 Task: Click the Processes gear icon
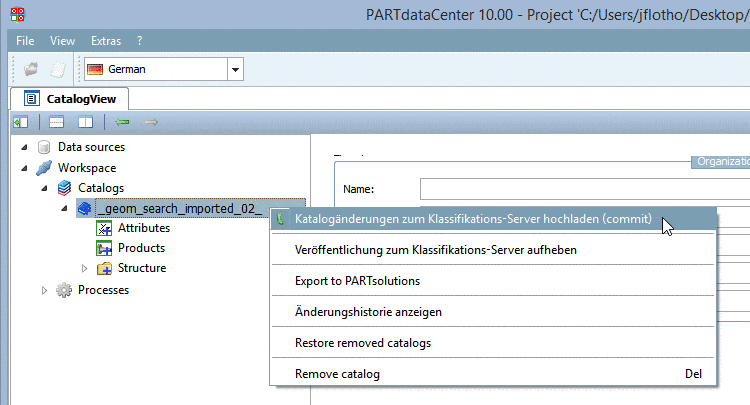tap(64, 290)
